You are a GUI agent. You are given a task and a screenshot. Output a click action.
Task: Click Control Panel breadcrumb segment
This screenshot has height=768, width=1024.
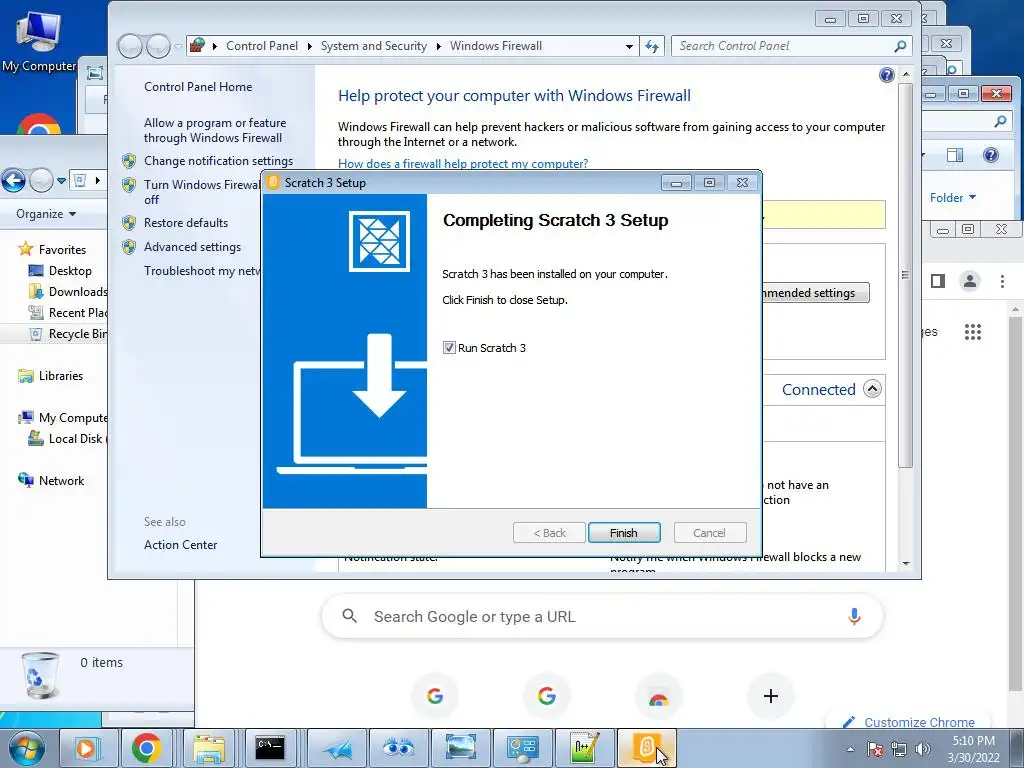(262, 46)
